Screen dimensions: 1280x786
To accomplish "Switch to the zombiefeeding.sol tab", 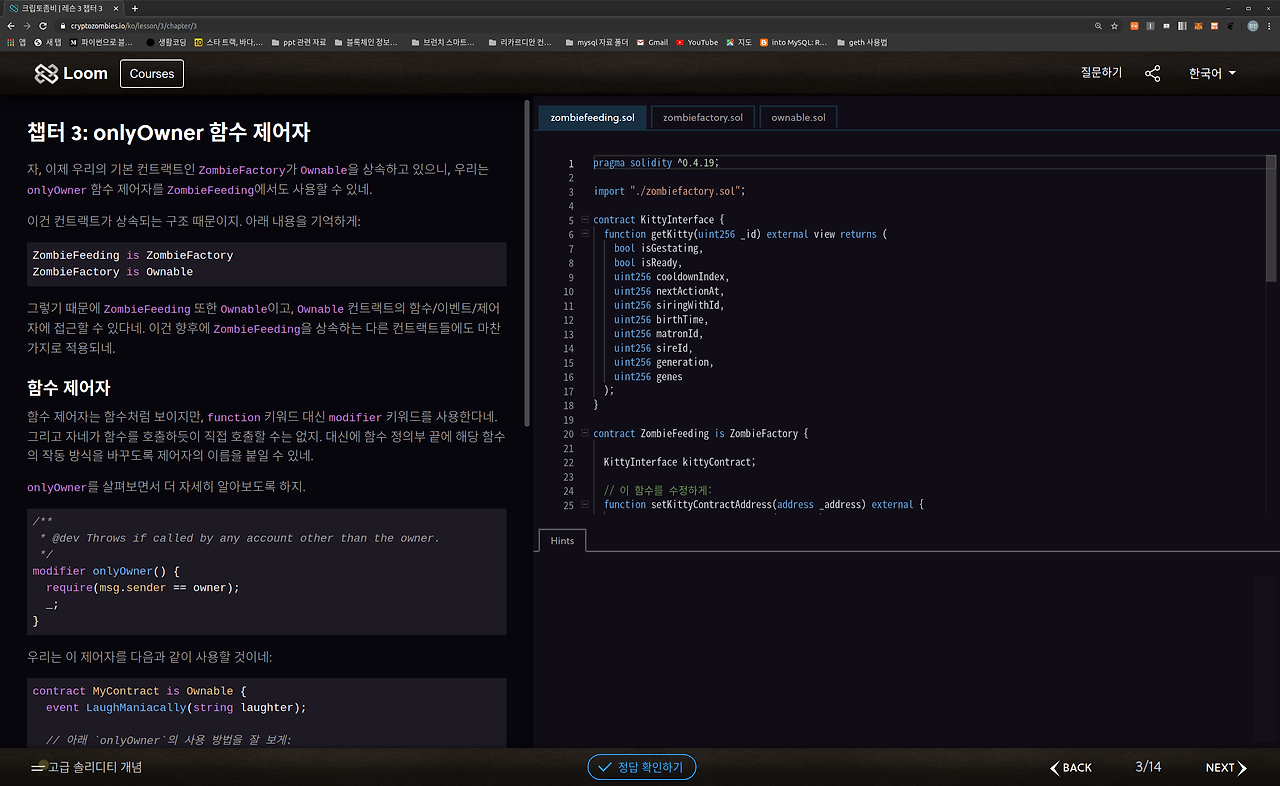I will point(592,117).
